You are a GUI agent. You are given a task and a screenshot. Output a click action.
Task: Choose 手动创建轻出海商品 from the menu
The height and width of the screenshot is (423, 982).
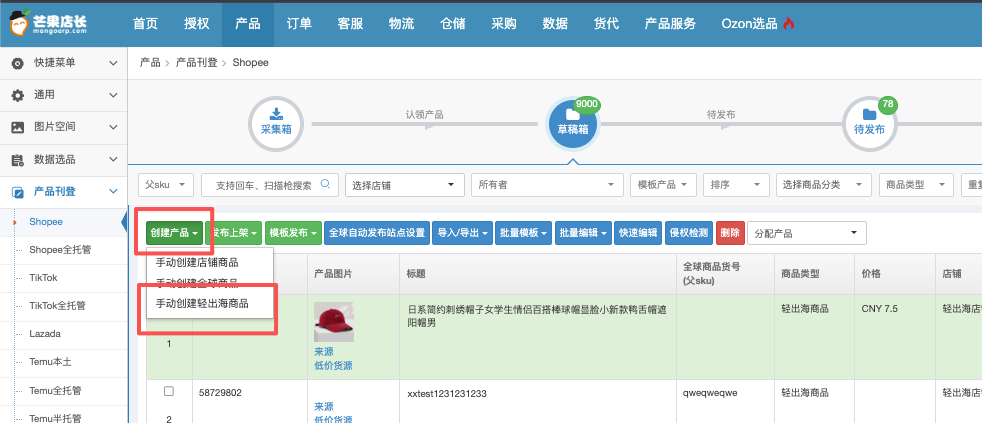tap(202, 303)
